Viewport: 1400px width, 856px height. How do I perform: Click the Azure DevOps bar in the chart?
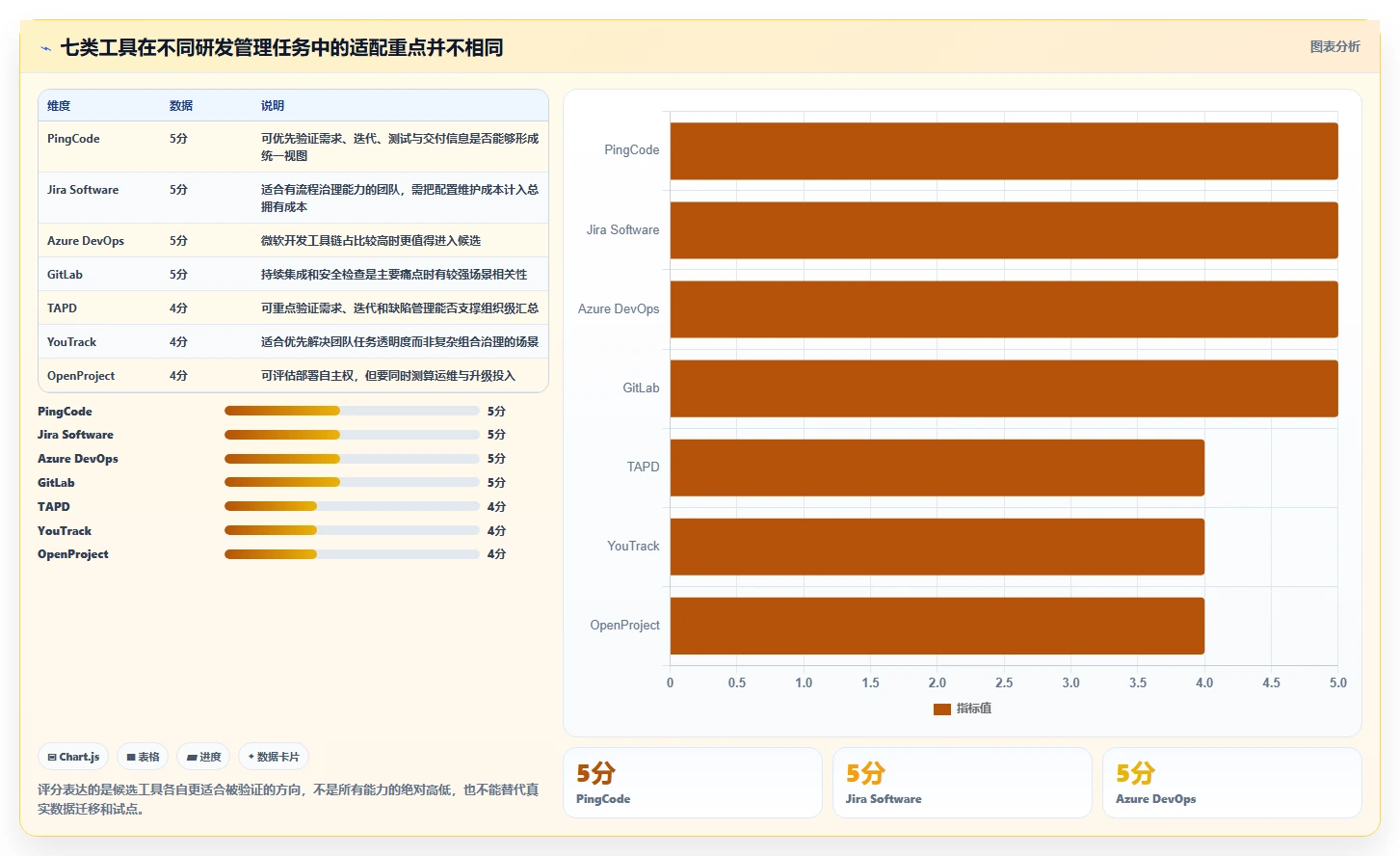click(x=1004, y=309)
